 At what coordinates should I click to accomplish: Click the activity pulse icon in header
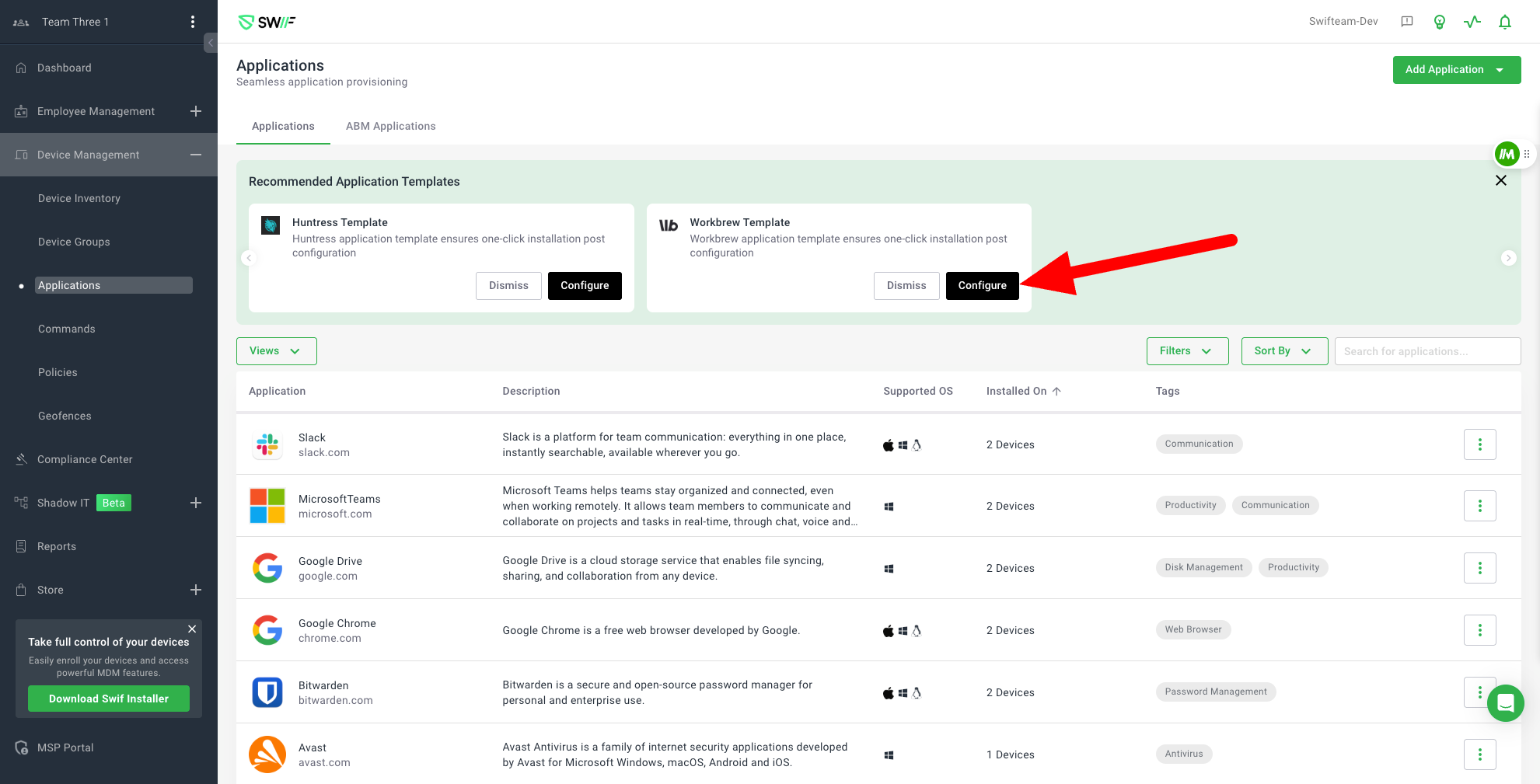pyautogui.click(x=1472, y=22)
